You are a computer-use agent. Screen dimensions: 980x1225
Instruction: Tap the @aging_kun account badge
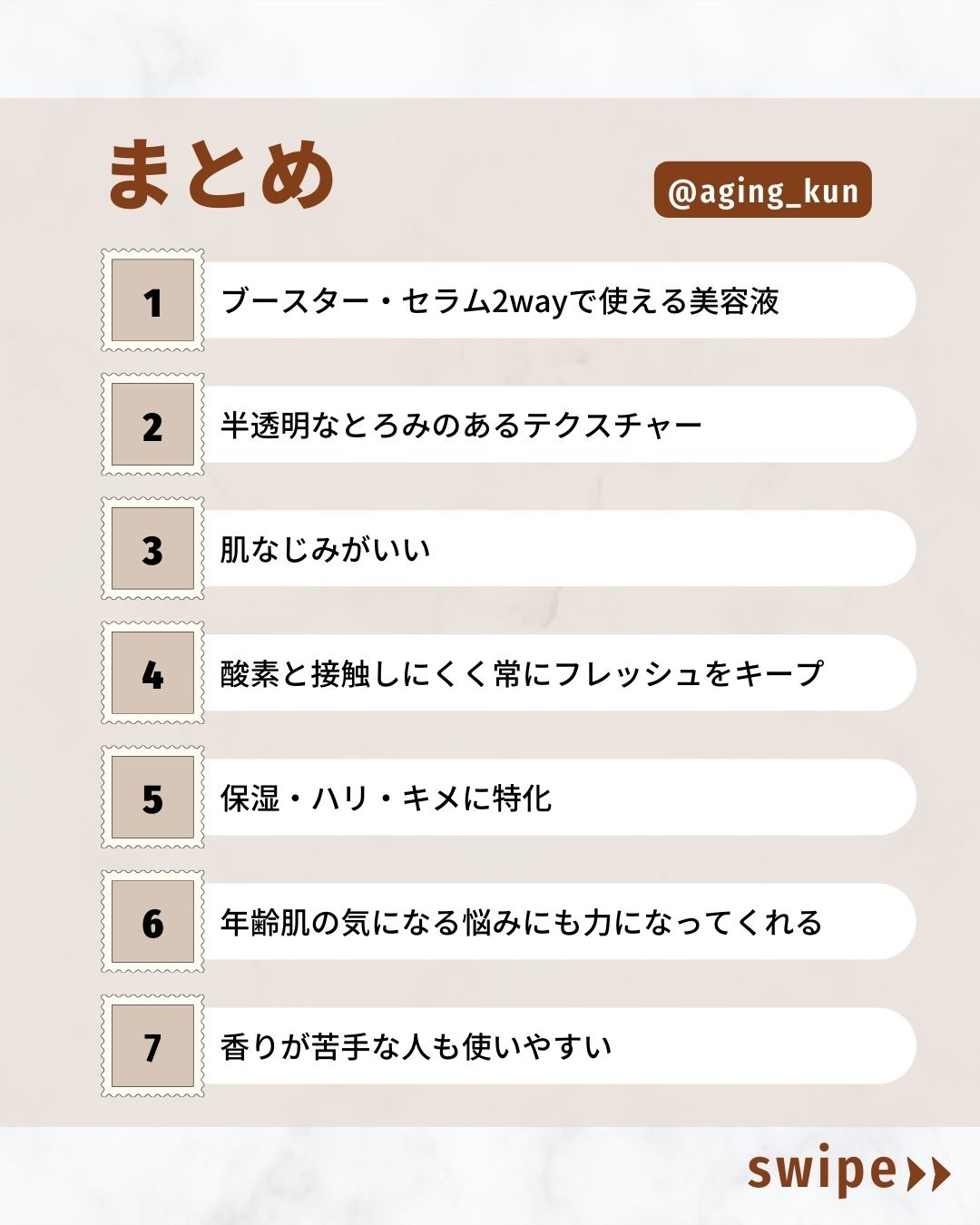tap(762, 191)
